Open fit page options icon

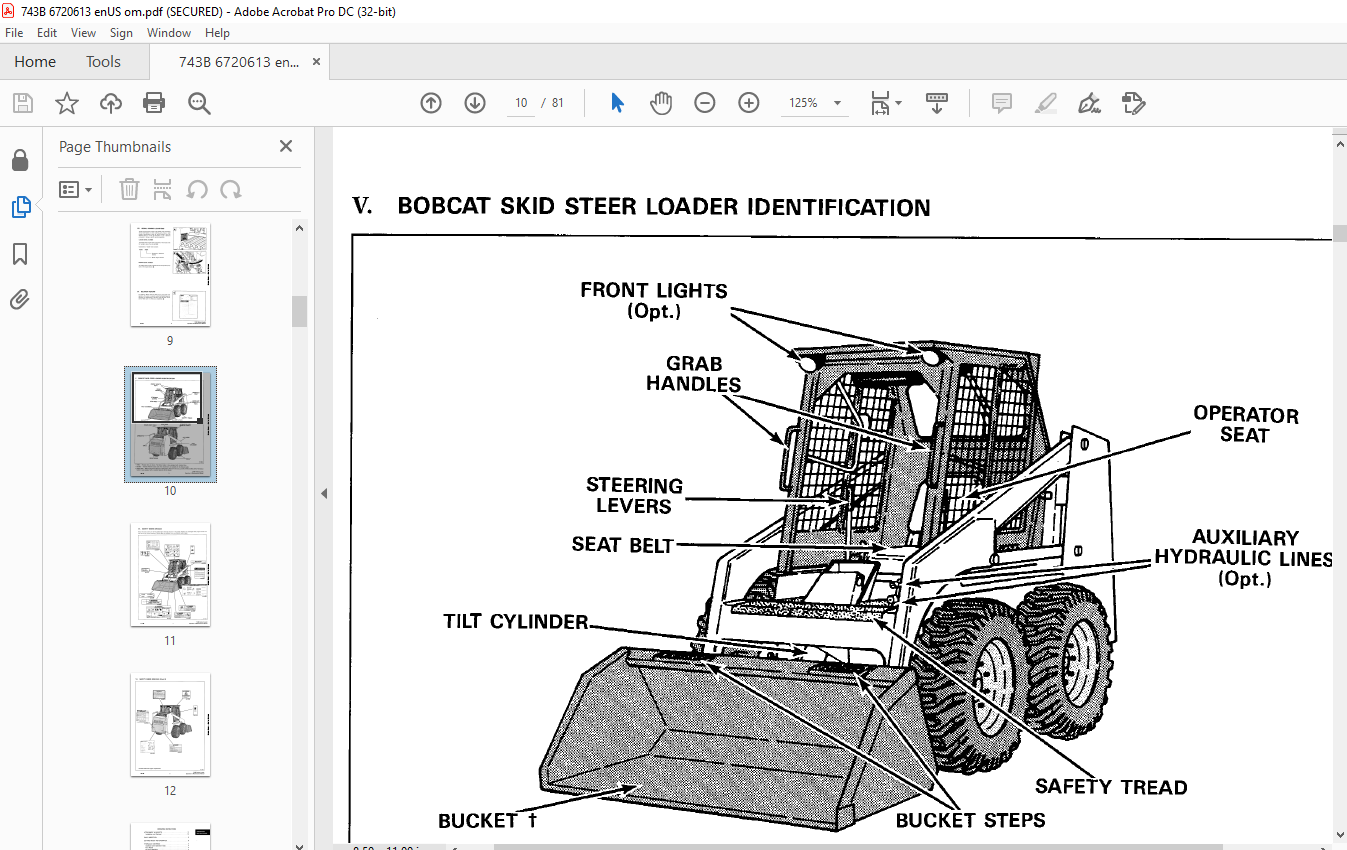(880, 103)
